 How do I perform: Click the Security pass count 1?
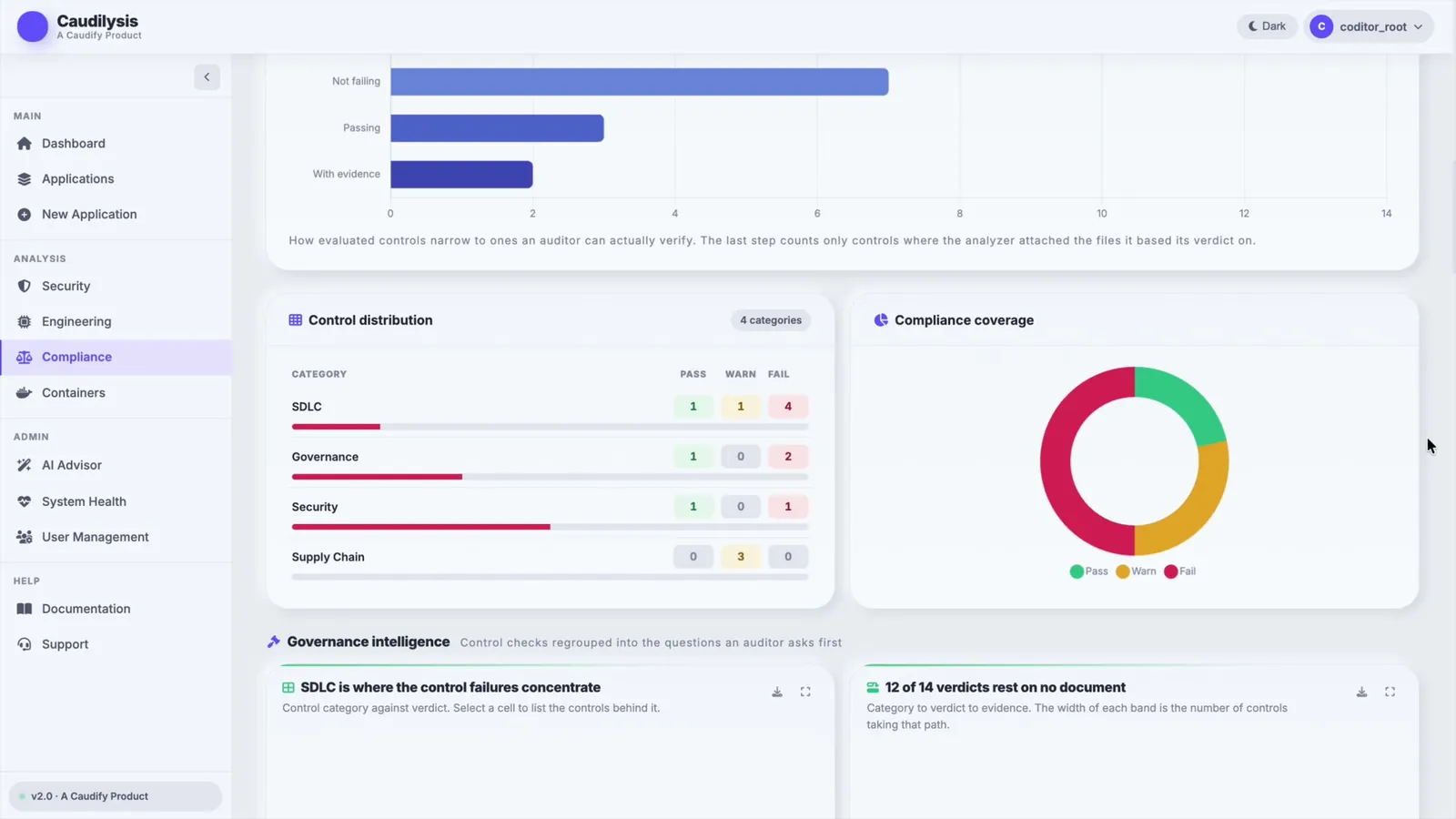coord(693,507)
